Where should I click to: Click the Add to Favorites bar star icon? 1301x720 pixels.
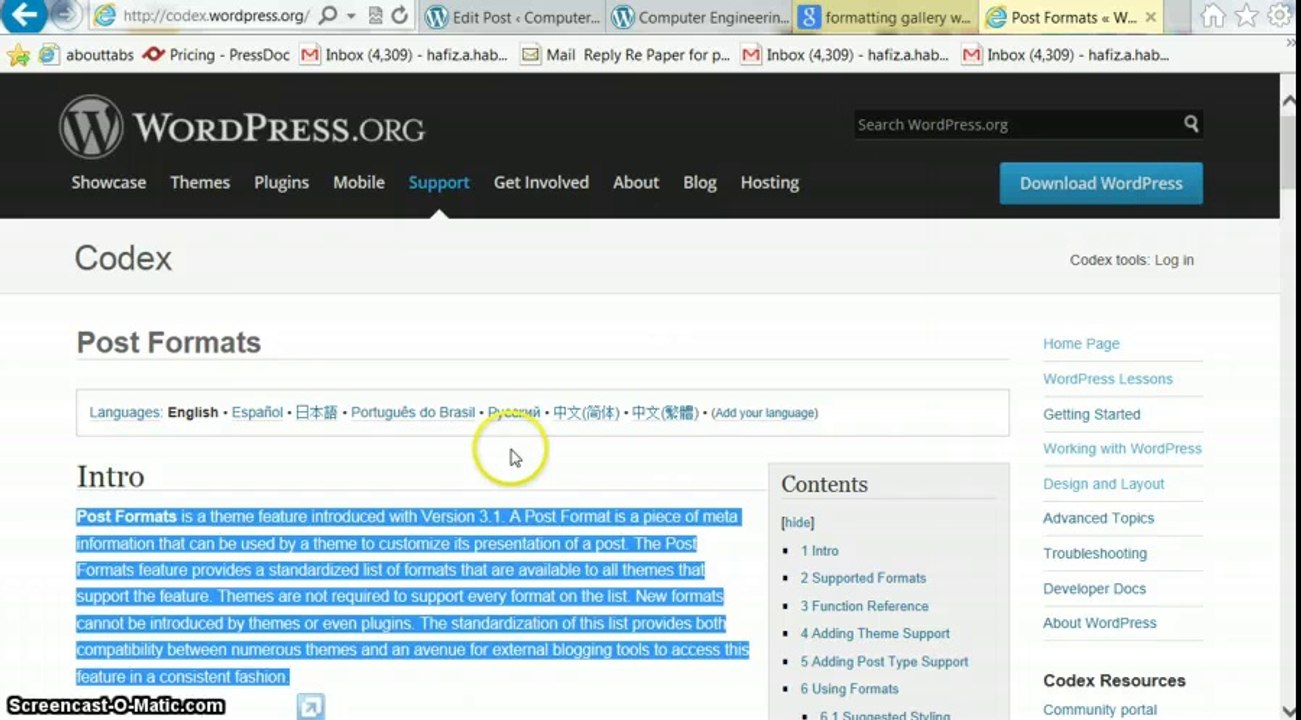(17, 55)
